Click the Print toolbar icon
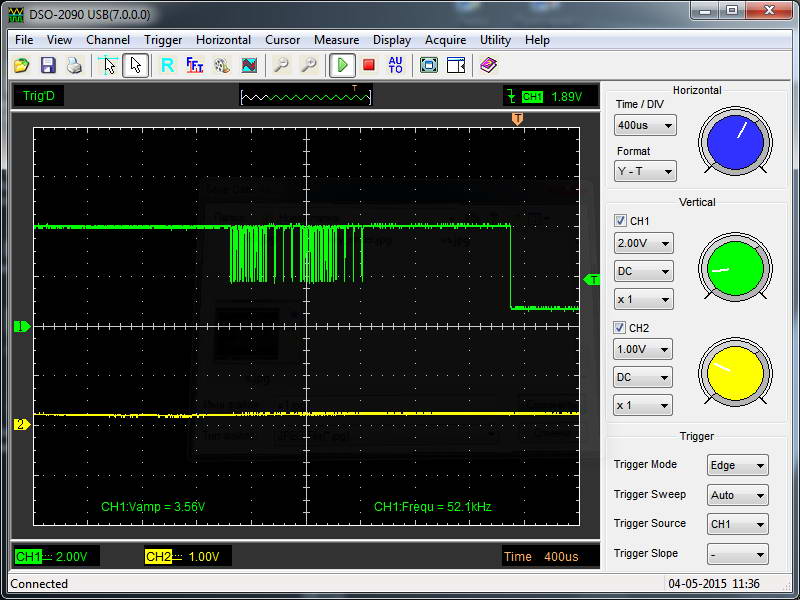 pyautogui.click(x=73, y=65)
